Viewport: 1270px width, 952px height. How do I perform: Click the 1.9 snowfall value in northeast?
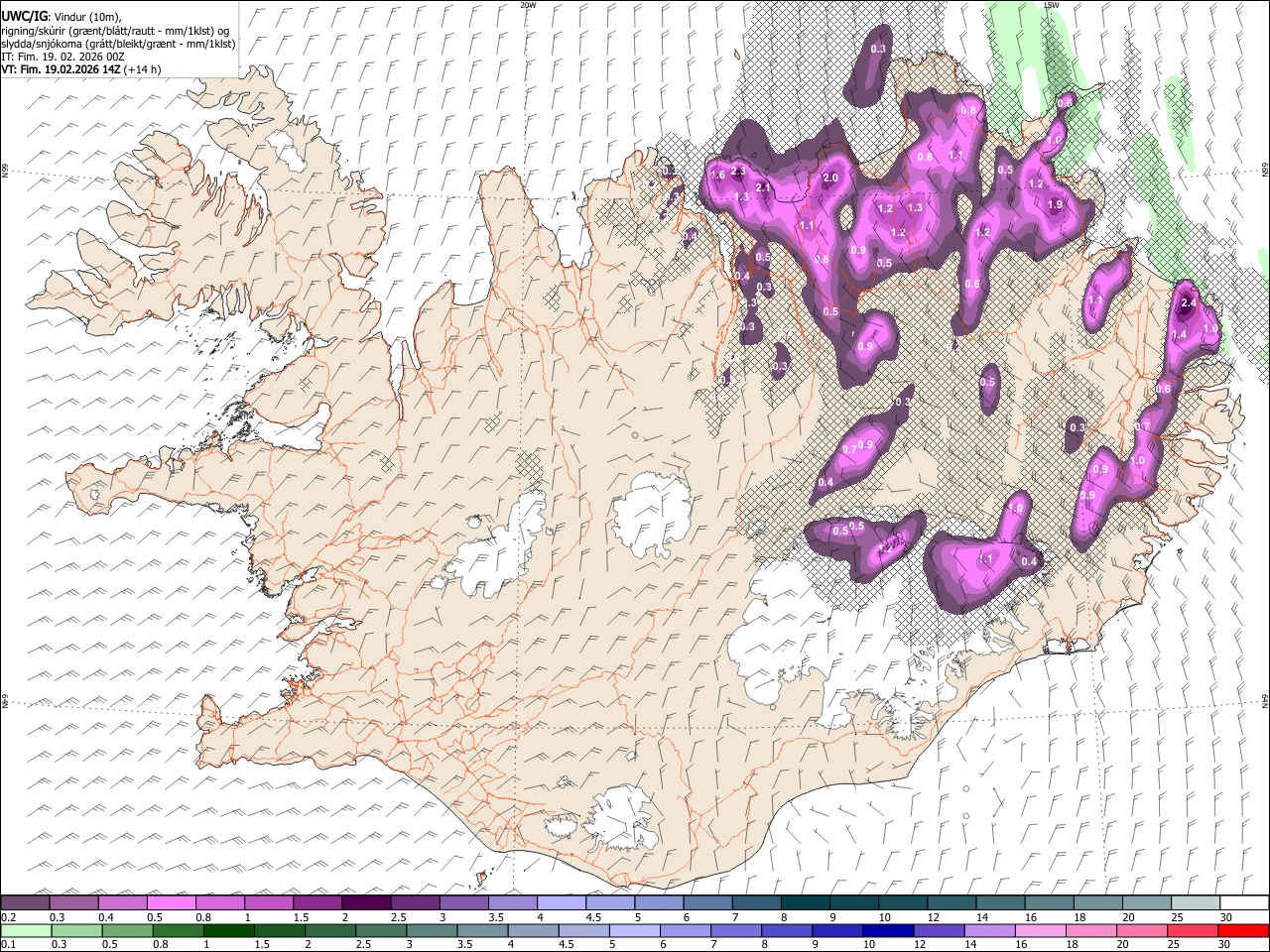tap(1055, 204)
